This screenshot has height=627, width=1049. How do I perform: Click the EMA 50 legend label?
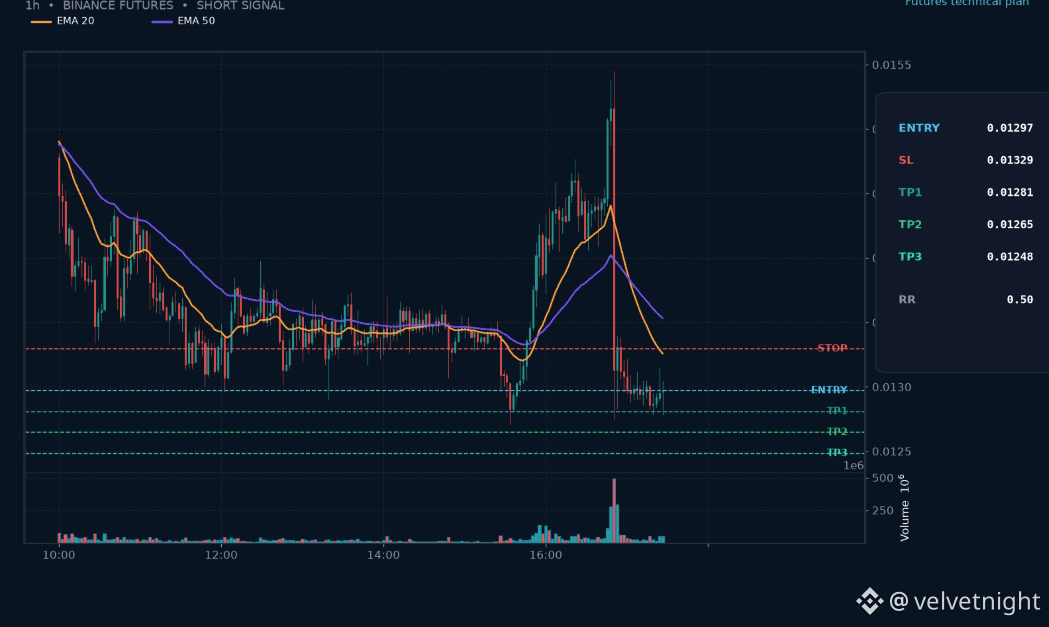tap(196, 21)
